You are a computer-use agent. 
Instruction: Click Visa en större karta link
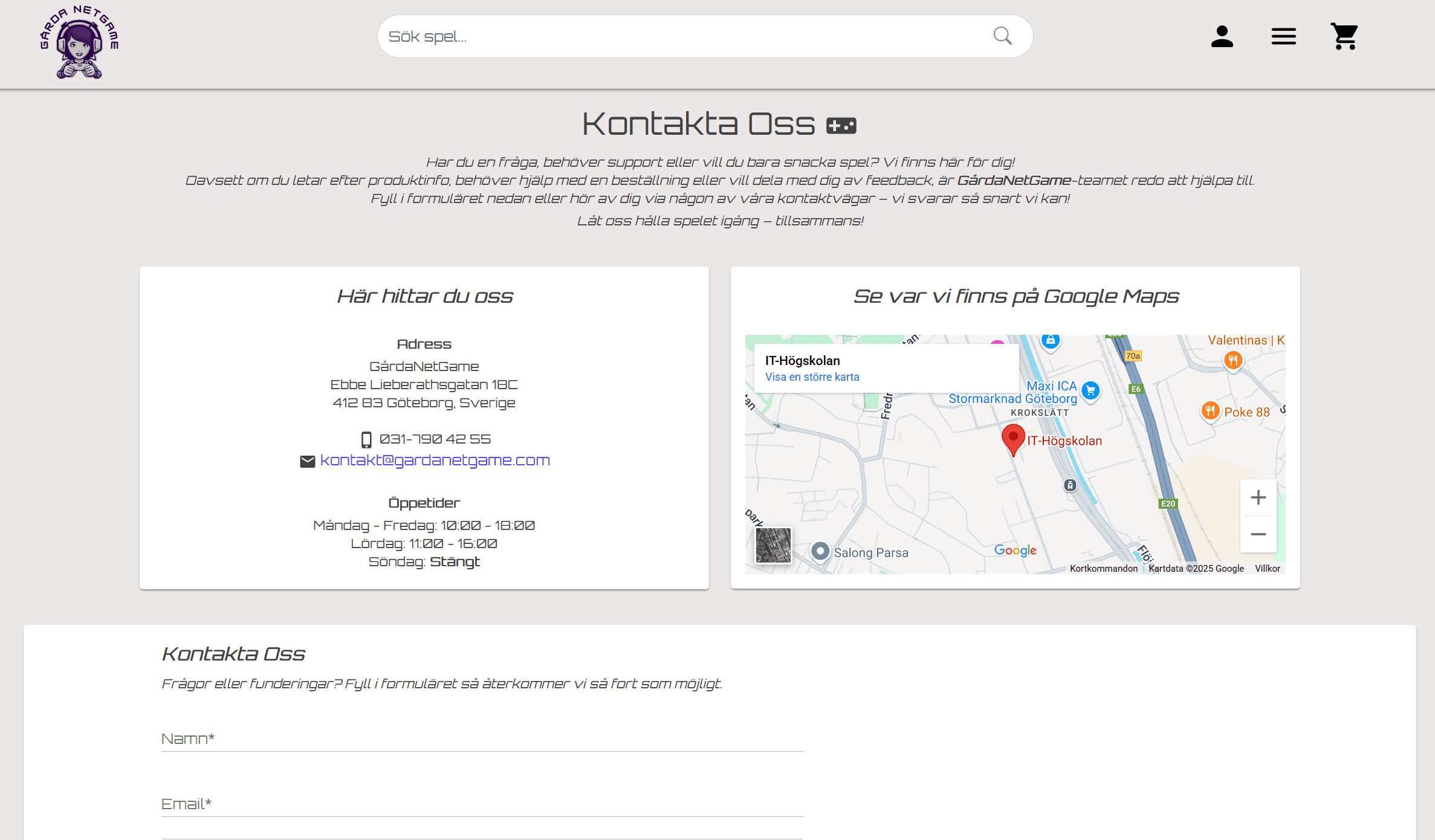pos(812,377)
